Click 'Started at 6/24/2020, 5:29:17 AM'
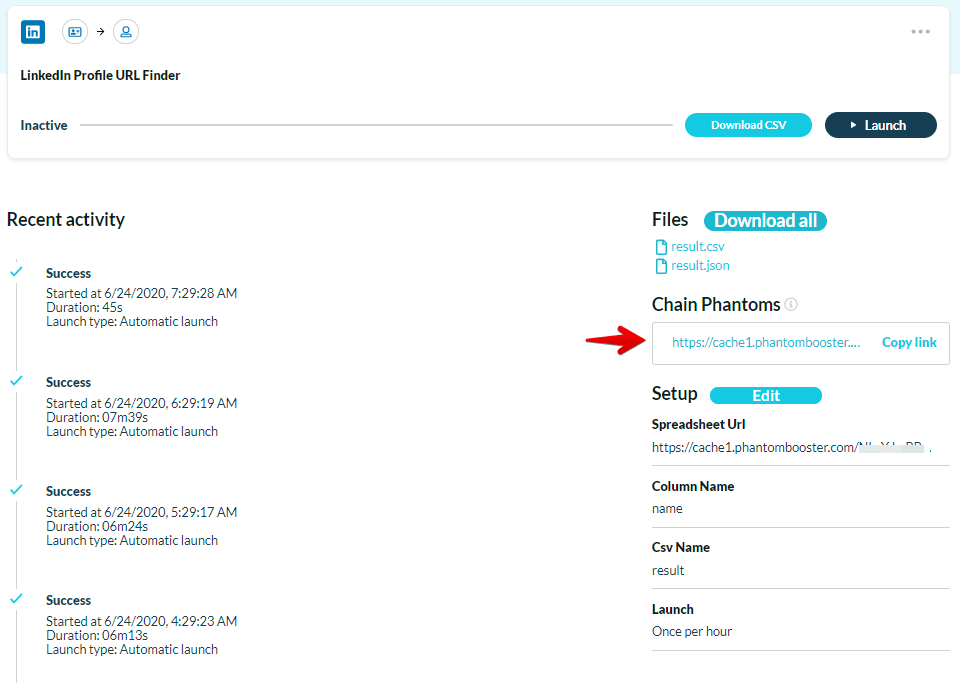The image size is (960, 683). pyautogui.click(x=141, y=512)
